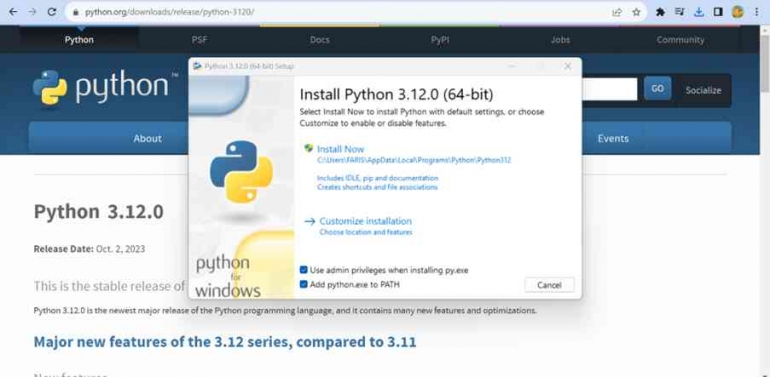Click 'Release Date: Oct. 2, 2023' text
This screenshot has height=377, width=770.
pyautogui.click(x=89, y=249)
